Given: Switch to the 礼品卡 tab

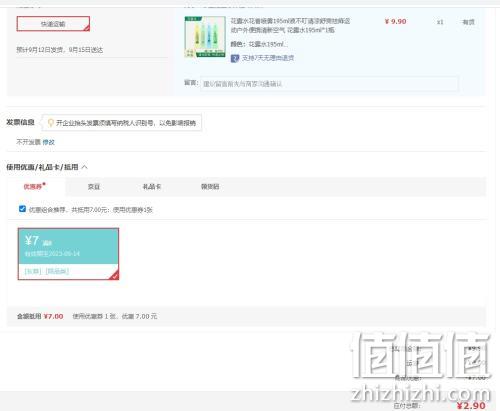Looking at the screenshot, I should pyautogui.click(x=152, y=187).
